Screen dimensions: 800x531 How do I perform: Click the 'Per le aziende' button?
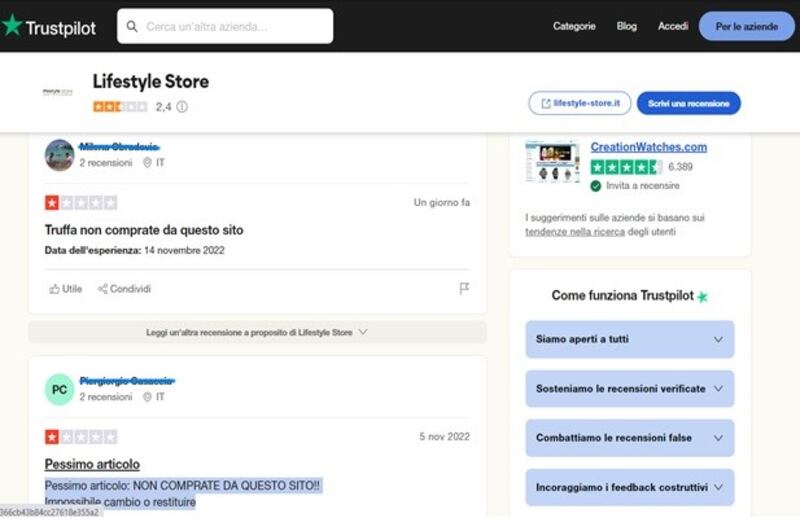coord(746,27)
